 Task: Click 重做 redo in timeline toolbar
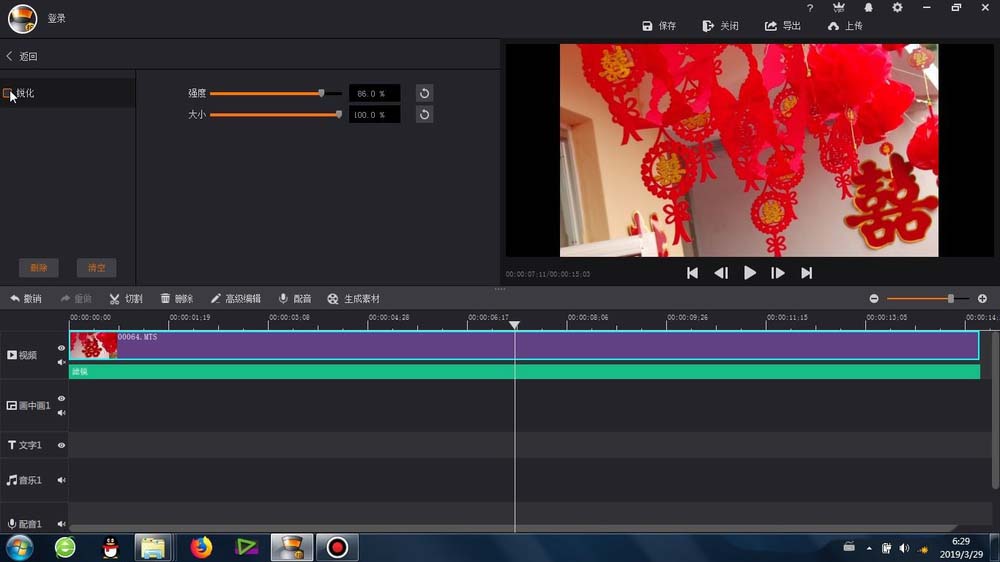click(x=76, y=299)
